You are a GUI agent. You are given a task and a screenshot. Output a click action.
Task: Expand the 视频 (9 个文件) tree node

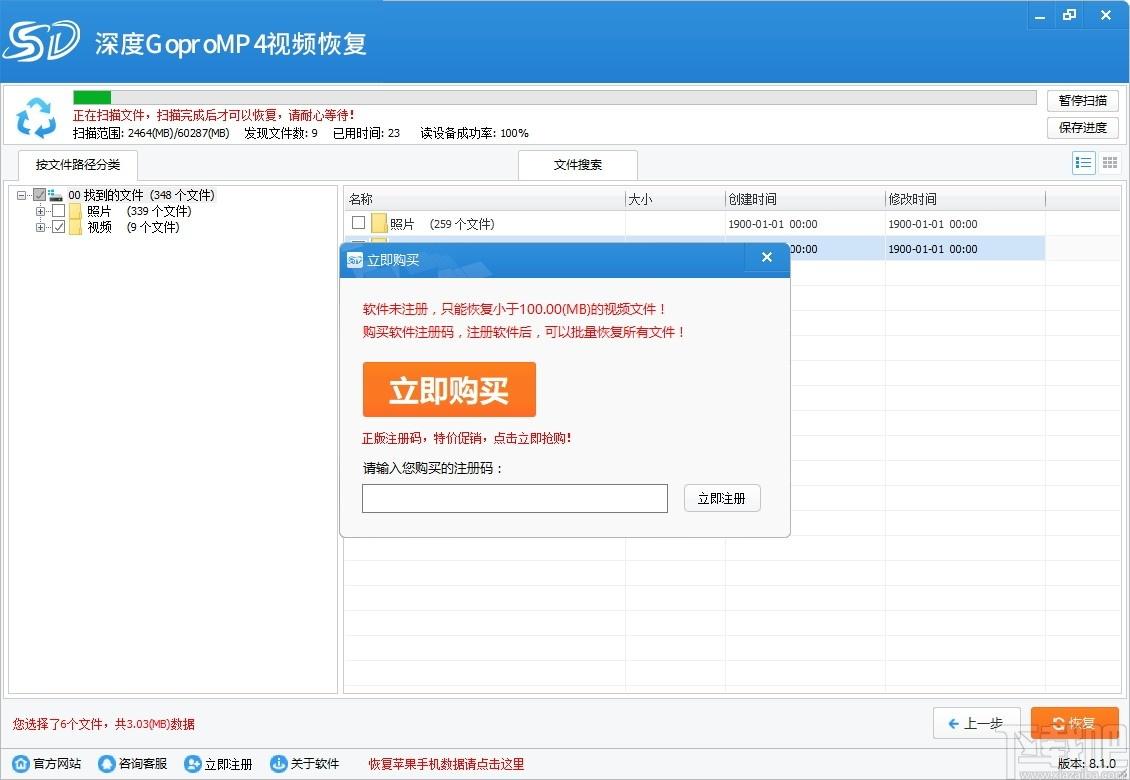40,227
